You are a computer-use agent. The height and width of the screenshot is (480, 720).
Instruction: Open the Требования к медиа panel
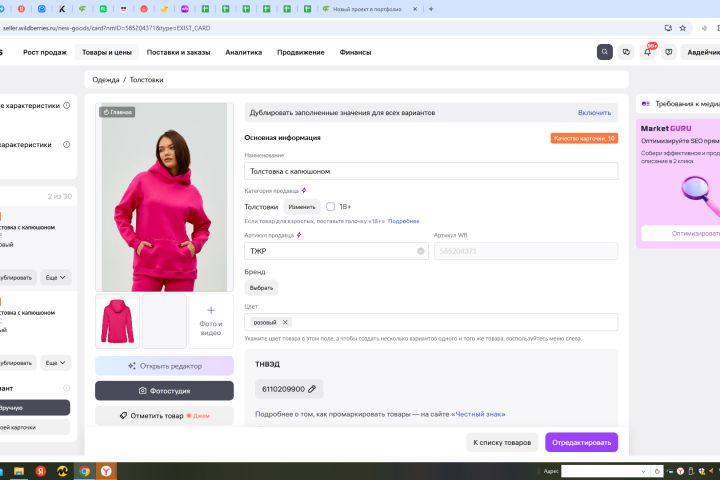point(680,104)
